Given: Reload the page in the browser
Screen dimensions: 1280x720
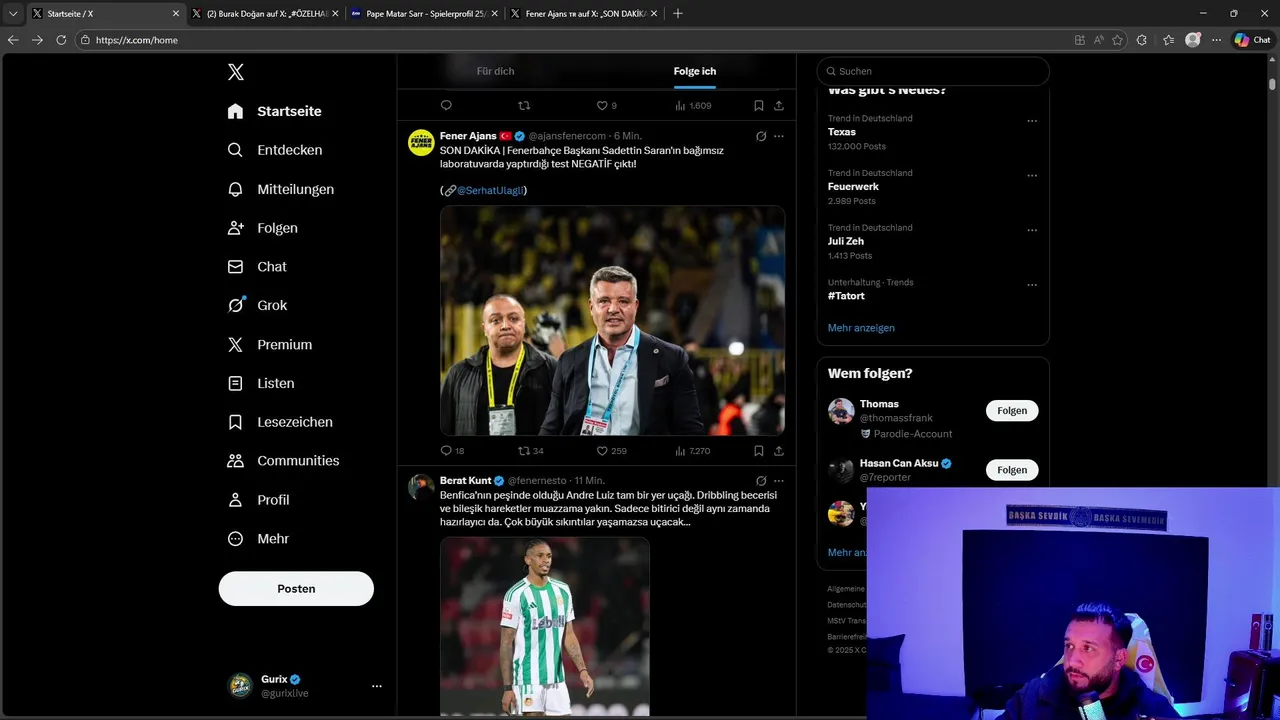Looking at the screenshot, I should point(61,40).
